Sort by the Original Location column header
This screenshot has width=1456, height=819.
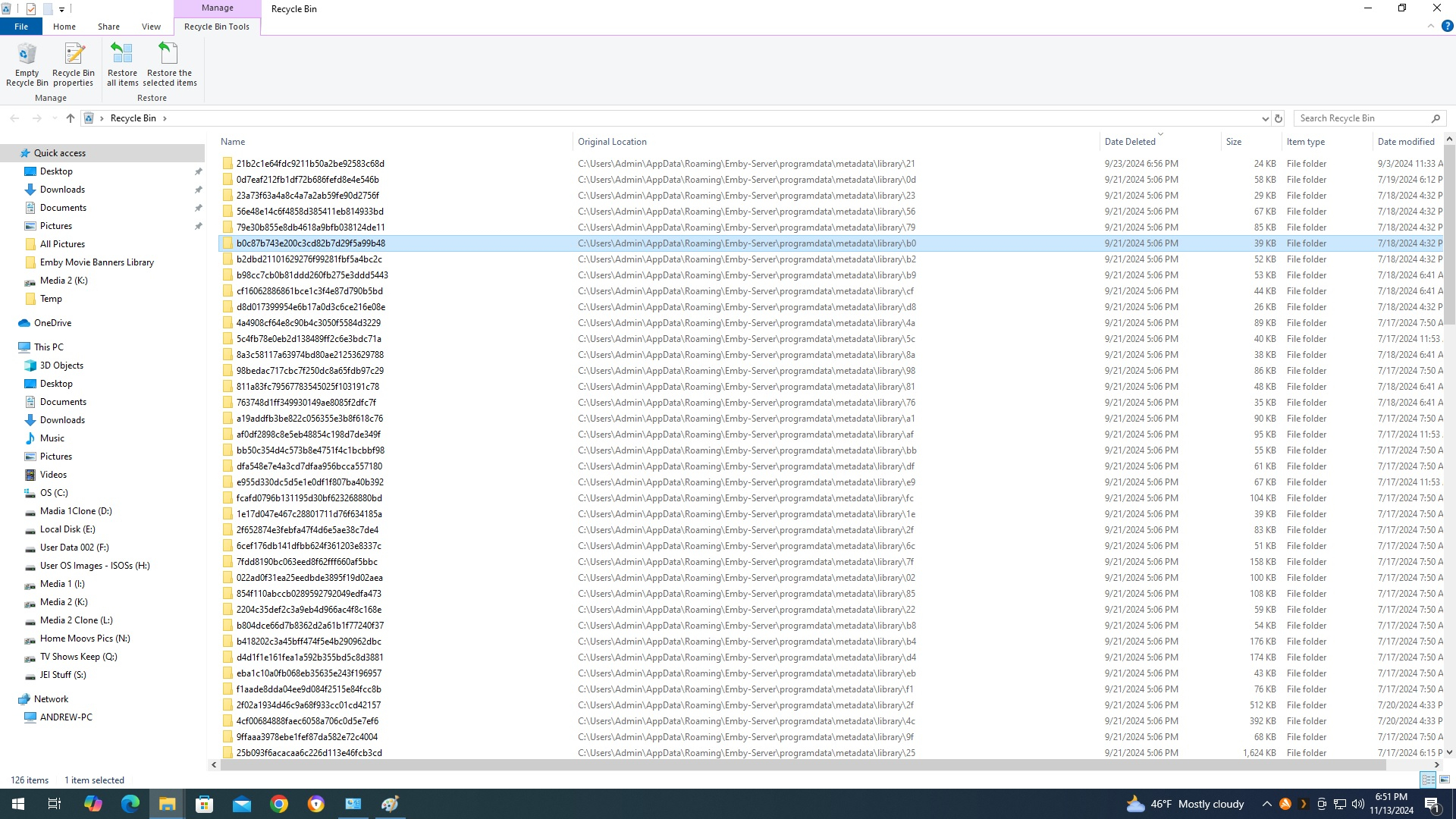coord(612,142)
